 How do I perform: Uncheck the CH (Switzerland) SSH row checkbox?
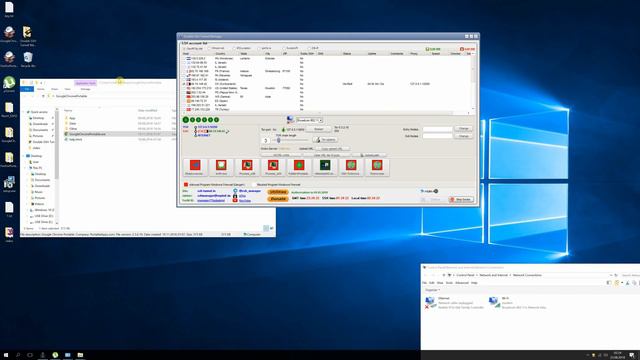(184, 84)
